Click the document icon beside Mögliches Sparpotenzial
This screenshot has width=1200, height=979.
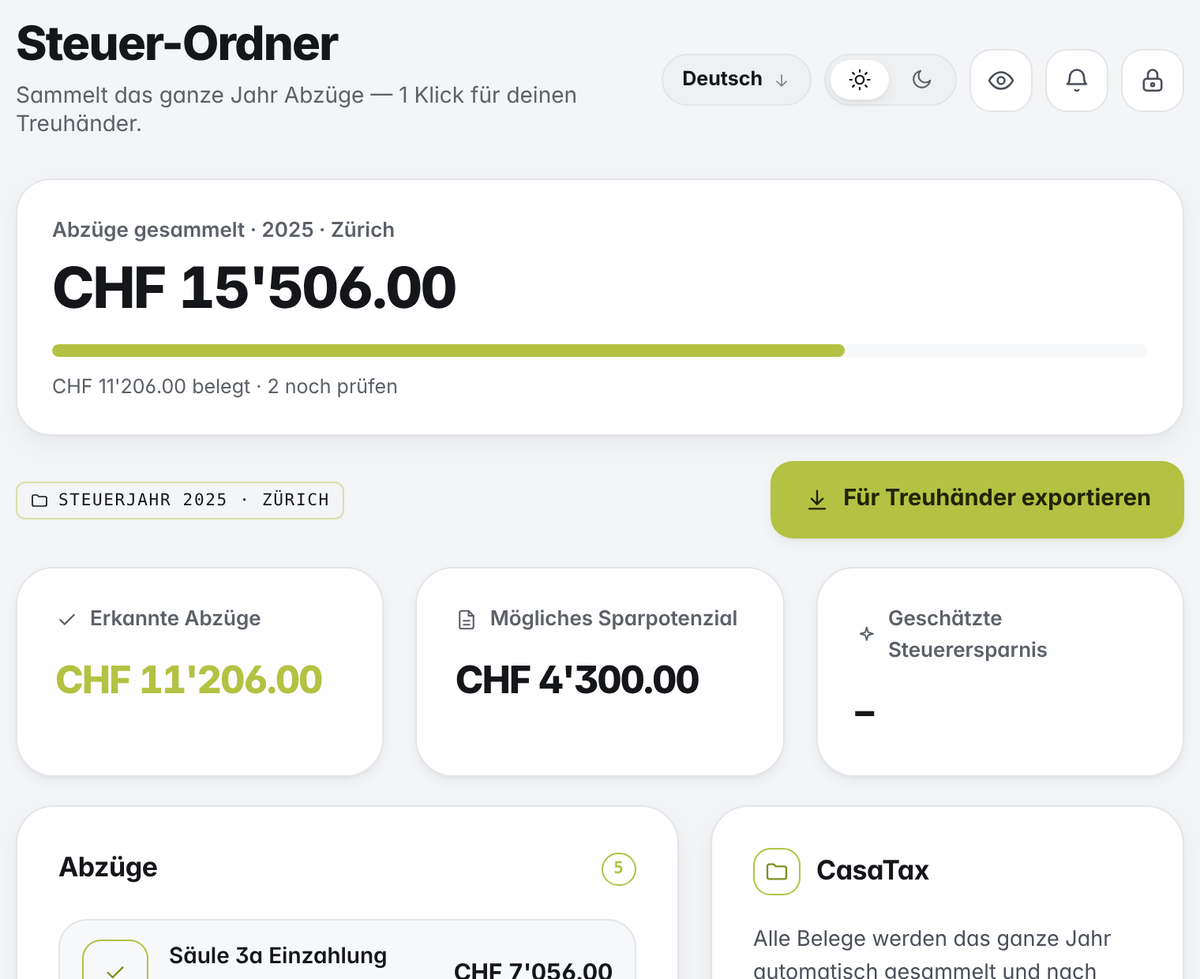pos(466,620)
